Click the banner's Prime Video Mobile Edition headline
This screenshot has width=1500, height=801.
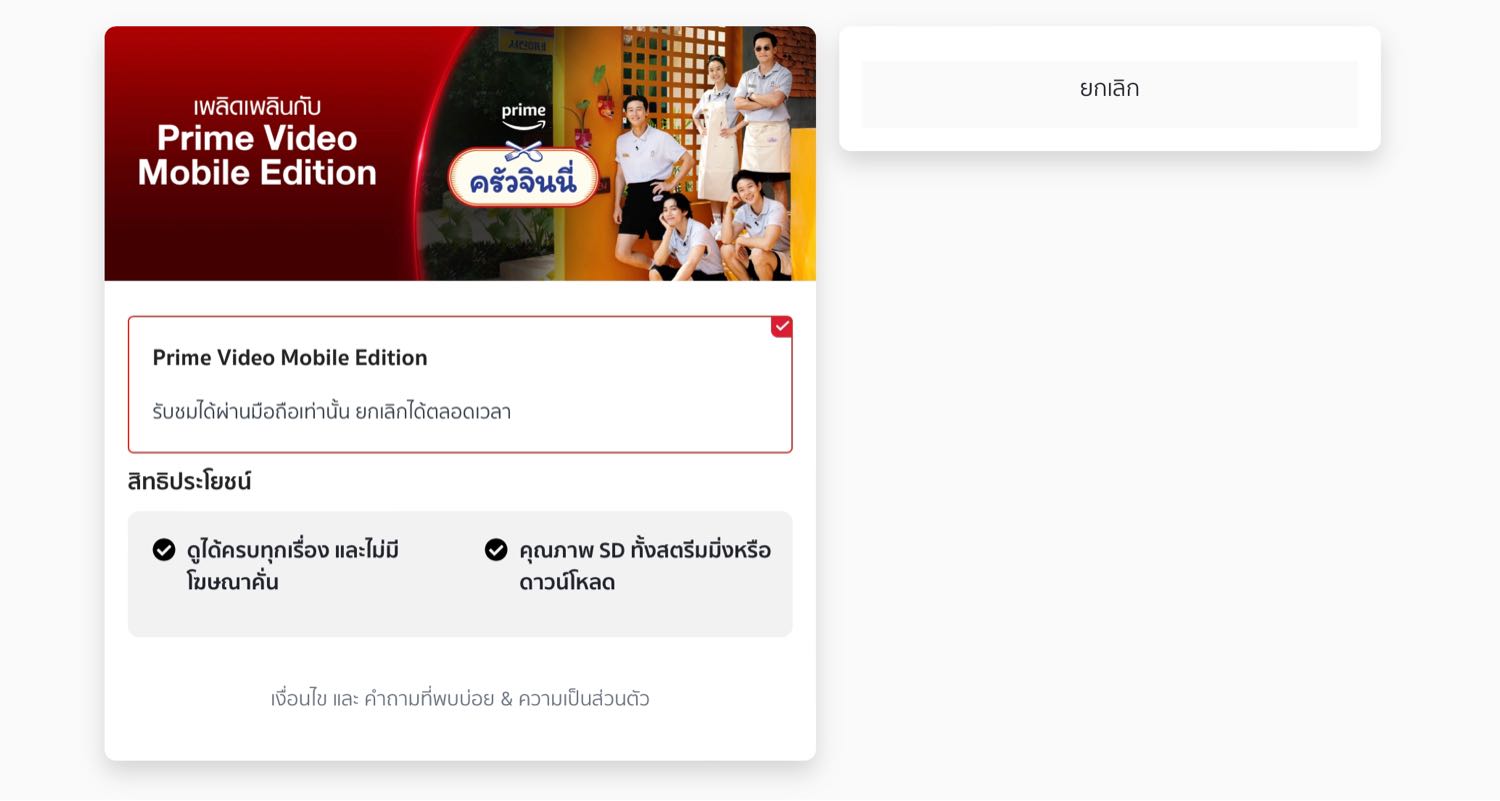click(257, 155)
